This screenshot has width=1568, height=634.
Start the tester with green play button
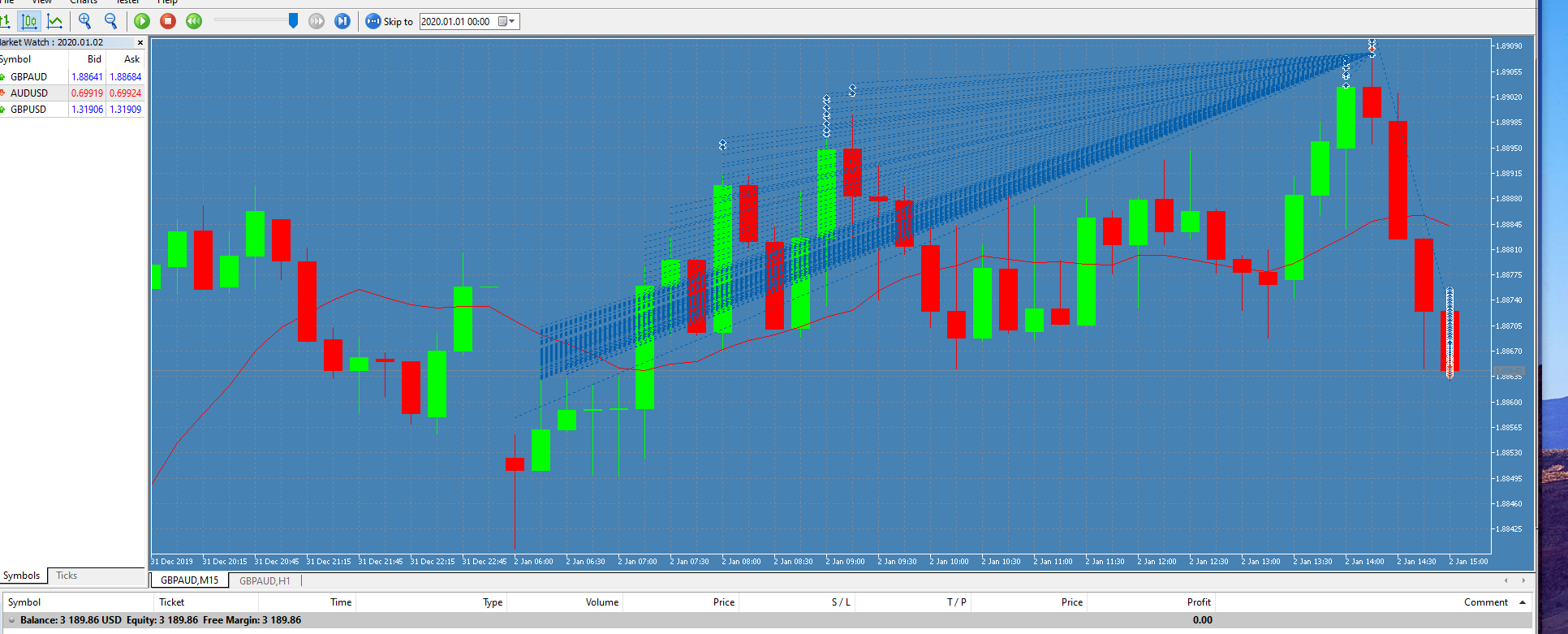[x=142, y=21]
